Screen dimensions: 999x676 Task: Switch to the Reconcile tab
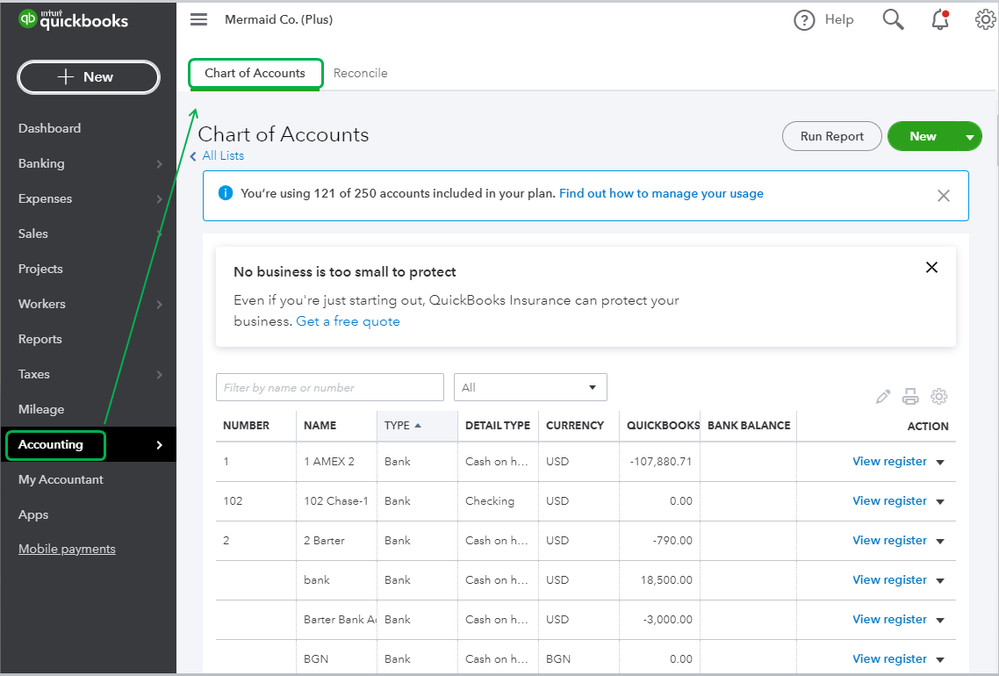pyautogui.click(x=360, y=73)
